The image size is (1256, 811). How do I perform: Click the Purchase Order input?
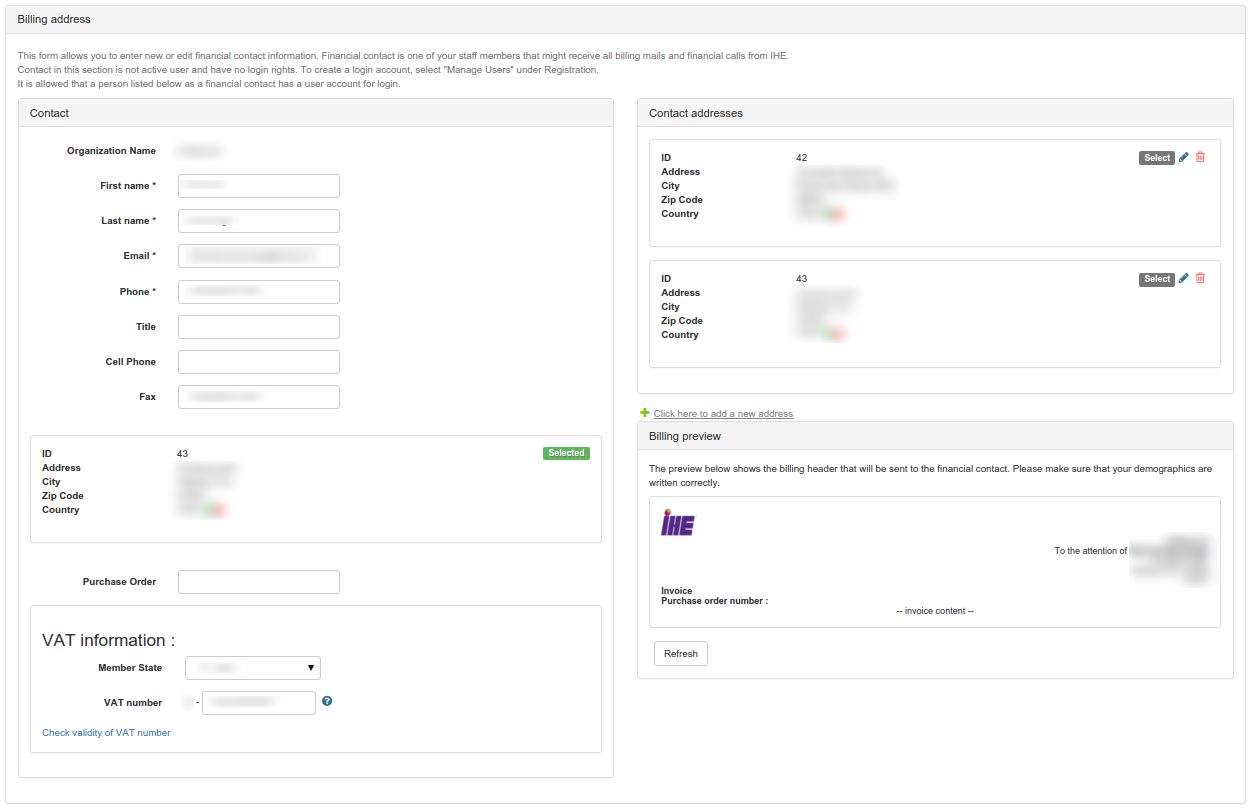point(259,582)
